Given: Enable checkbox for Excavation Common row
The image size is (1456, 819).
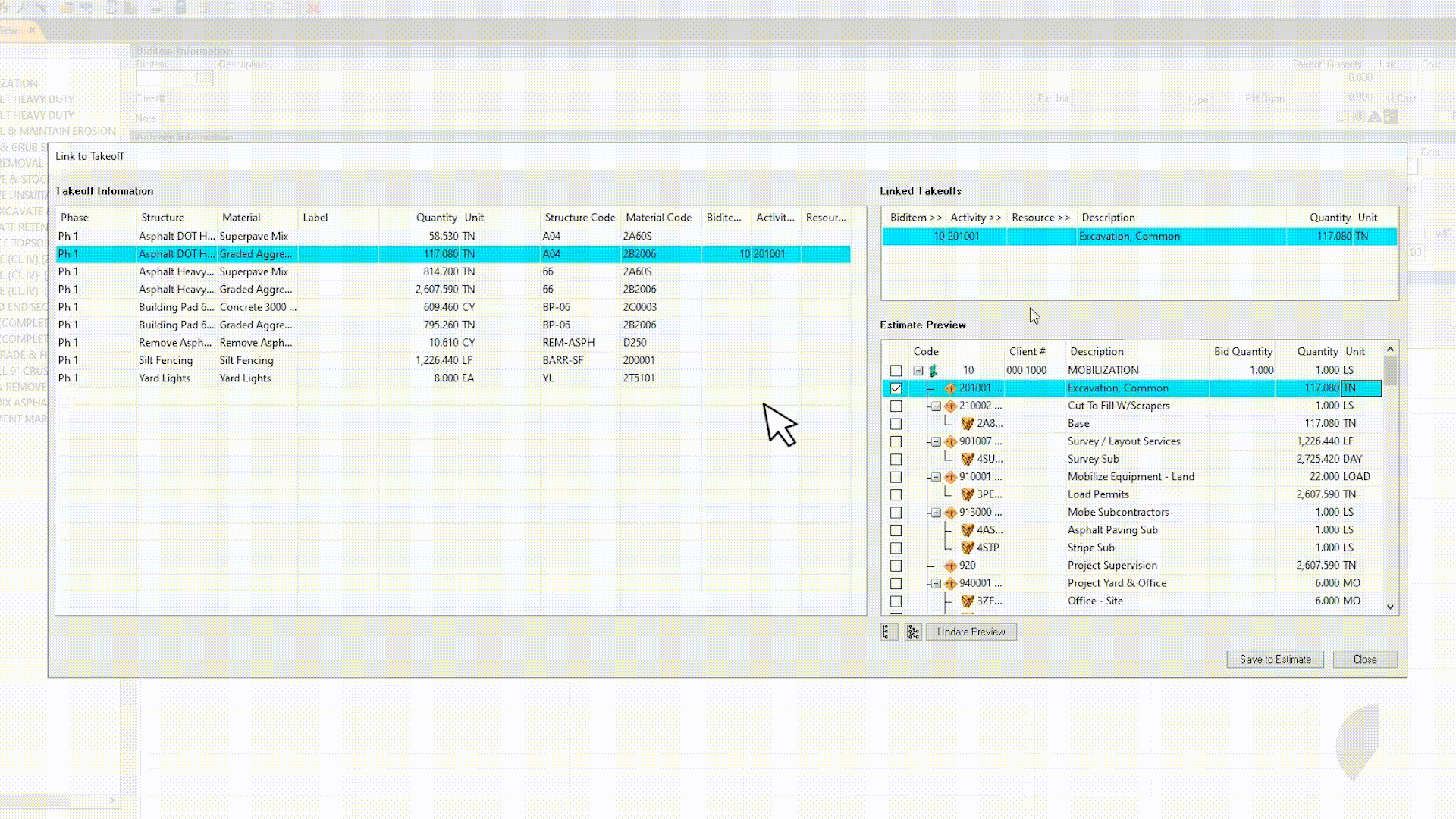Looking at the screenshot, I should (x=896, y=388).
